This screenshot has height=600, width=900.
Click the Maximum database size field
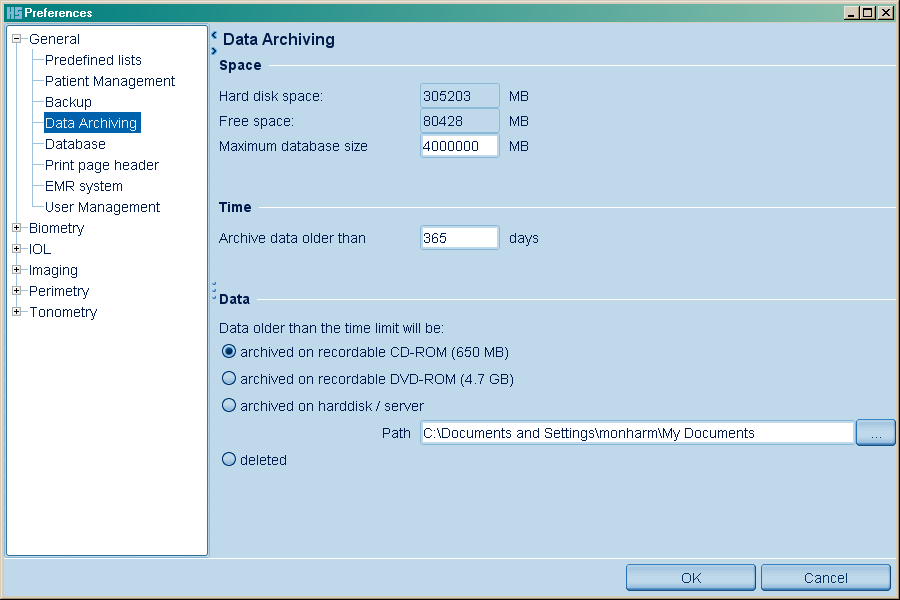459,146
